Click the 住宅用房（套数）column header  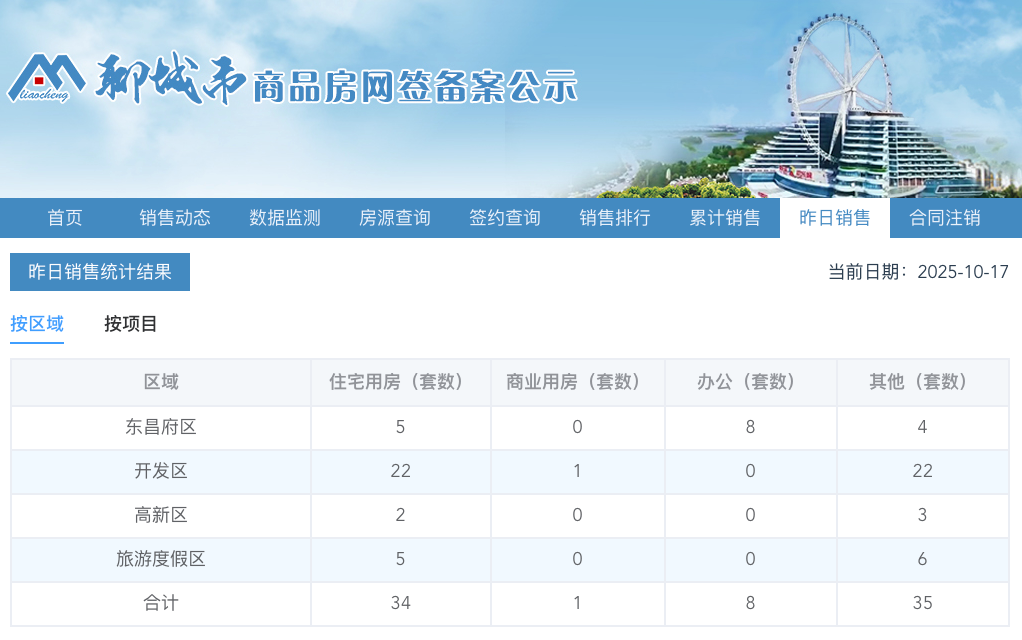(400, 382)
